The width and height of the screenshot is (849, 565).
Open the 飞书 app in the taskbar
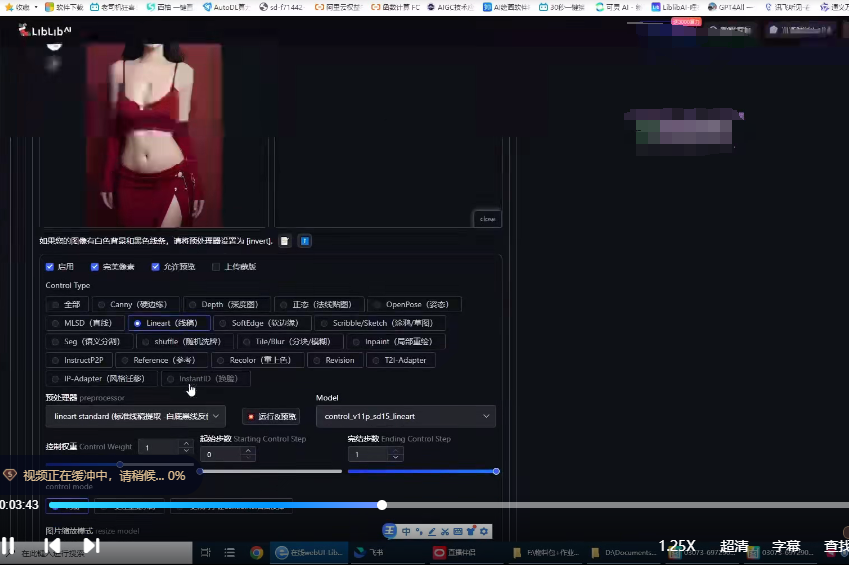369,553
